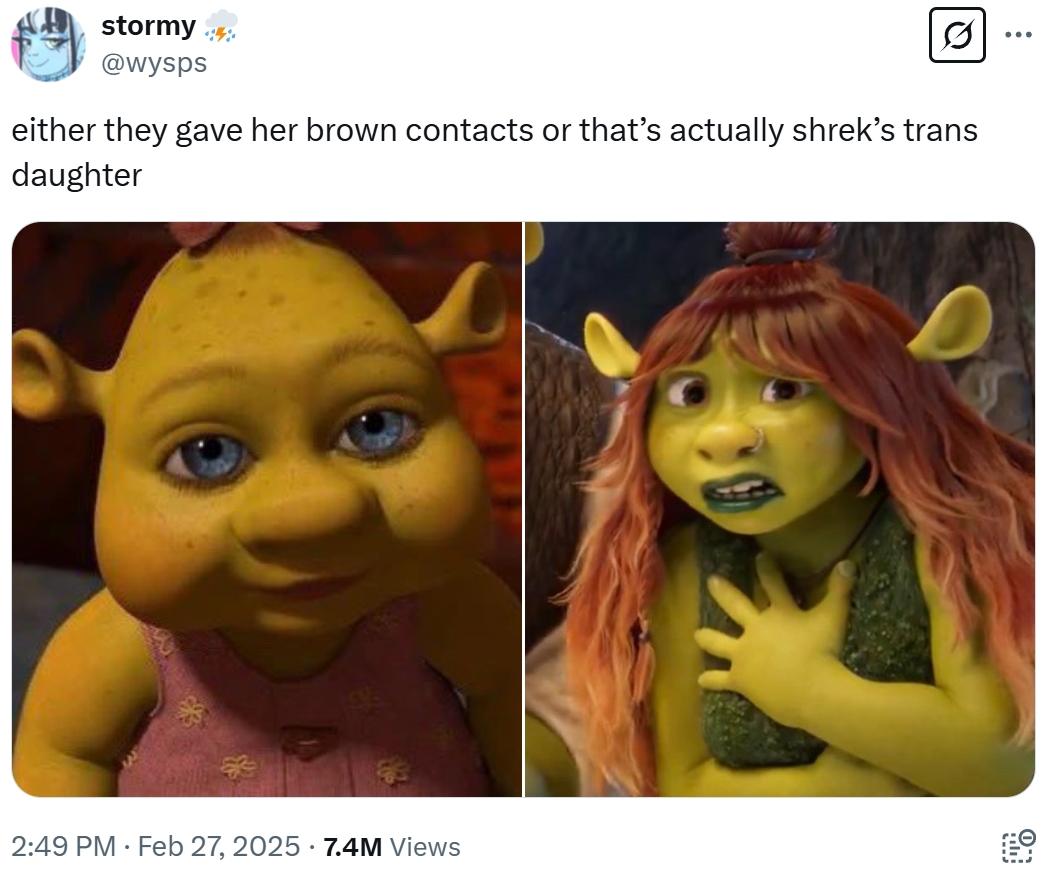Click the Views label after 7.4M

(x=424, y=847)
